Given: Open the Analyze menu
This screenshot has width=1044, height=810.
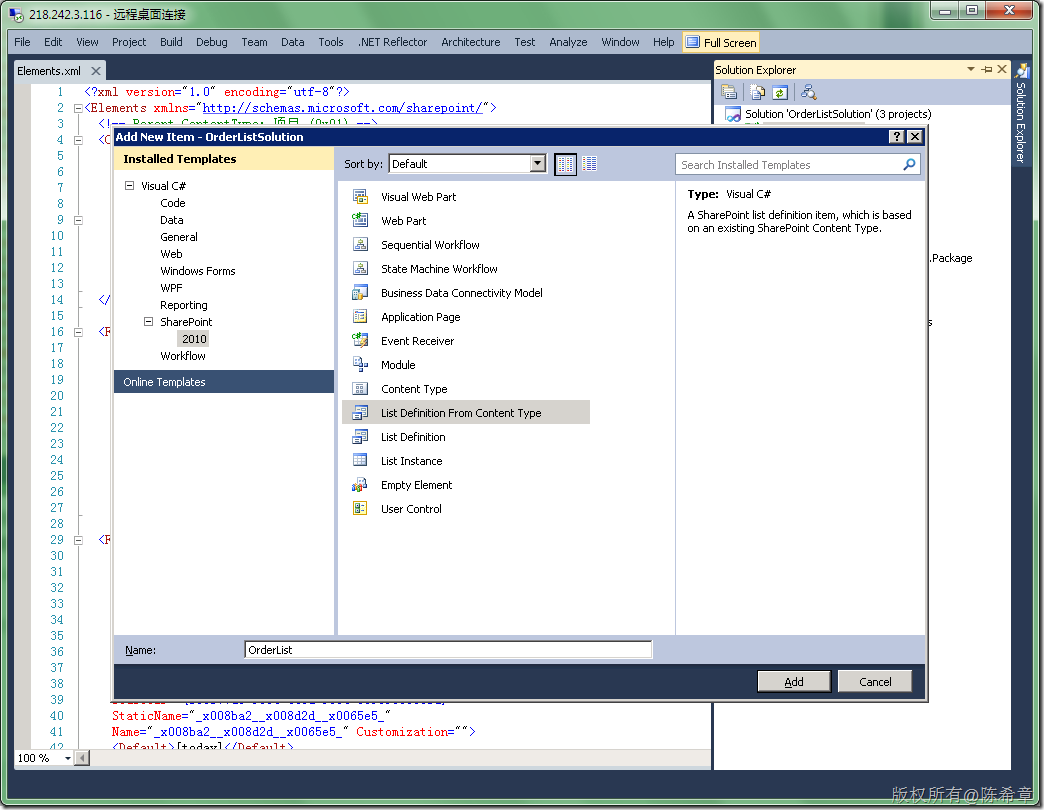Looking at the screenshot, I should tap(568, 42).
